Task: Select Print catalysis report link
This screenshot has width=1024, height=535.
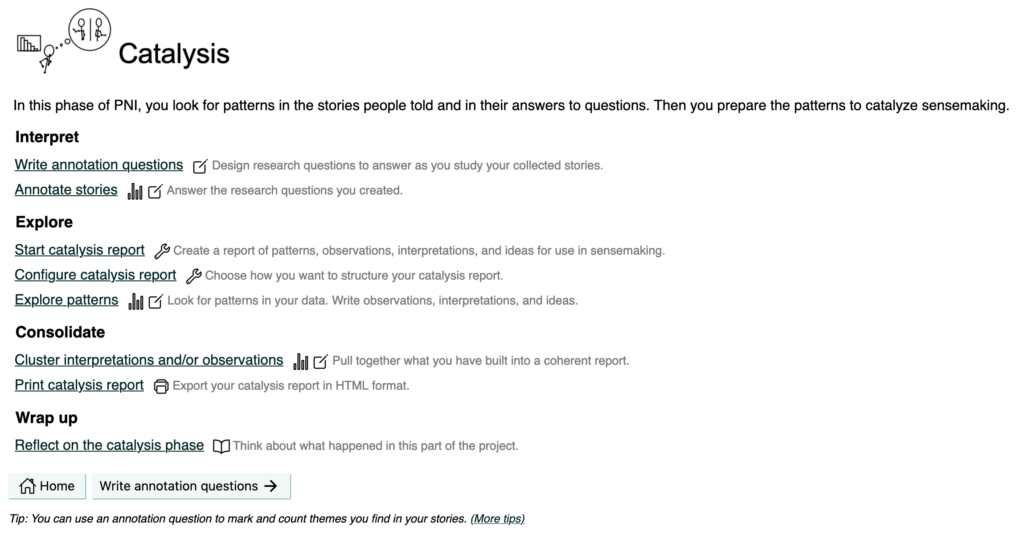Action: (79, 385)
